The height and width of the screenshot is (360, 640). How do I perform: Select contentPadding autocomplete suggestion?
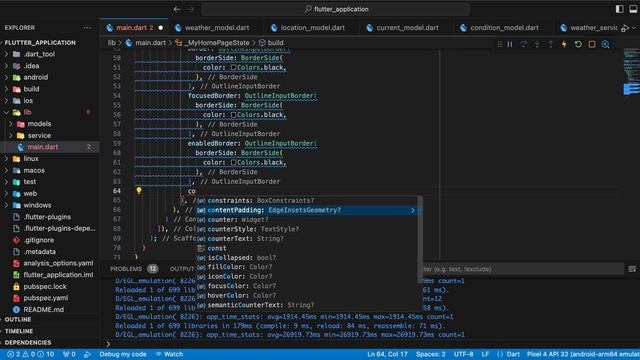point(306,210)
